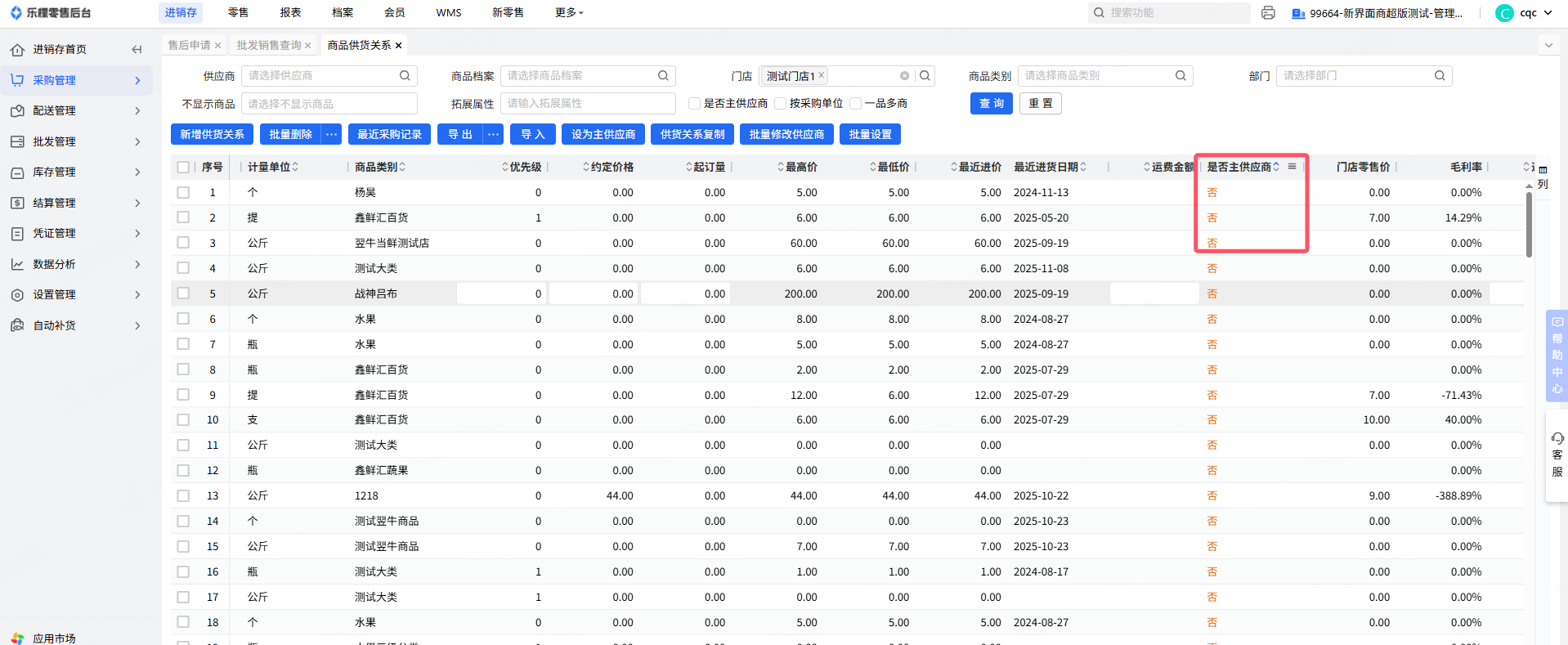1568x645 pixels.
Task: Collapse the sidebar with the fold icon
Action: pos(137,50)
